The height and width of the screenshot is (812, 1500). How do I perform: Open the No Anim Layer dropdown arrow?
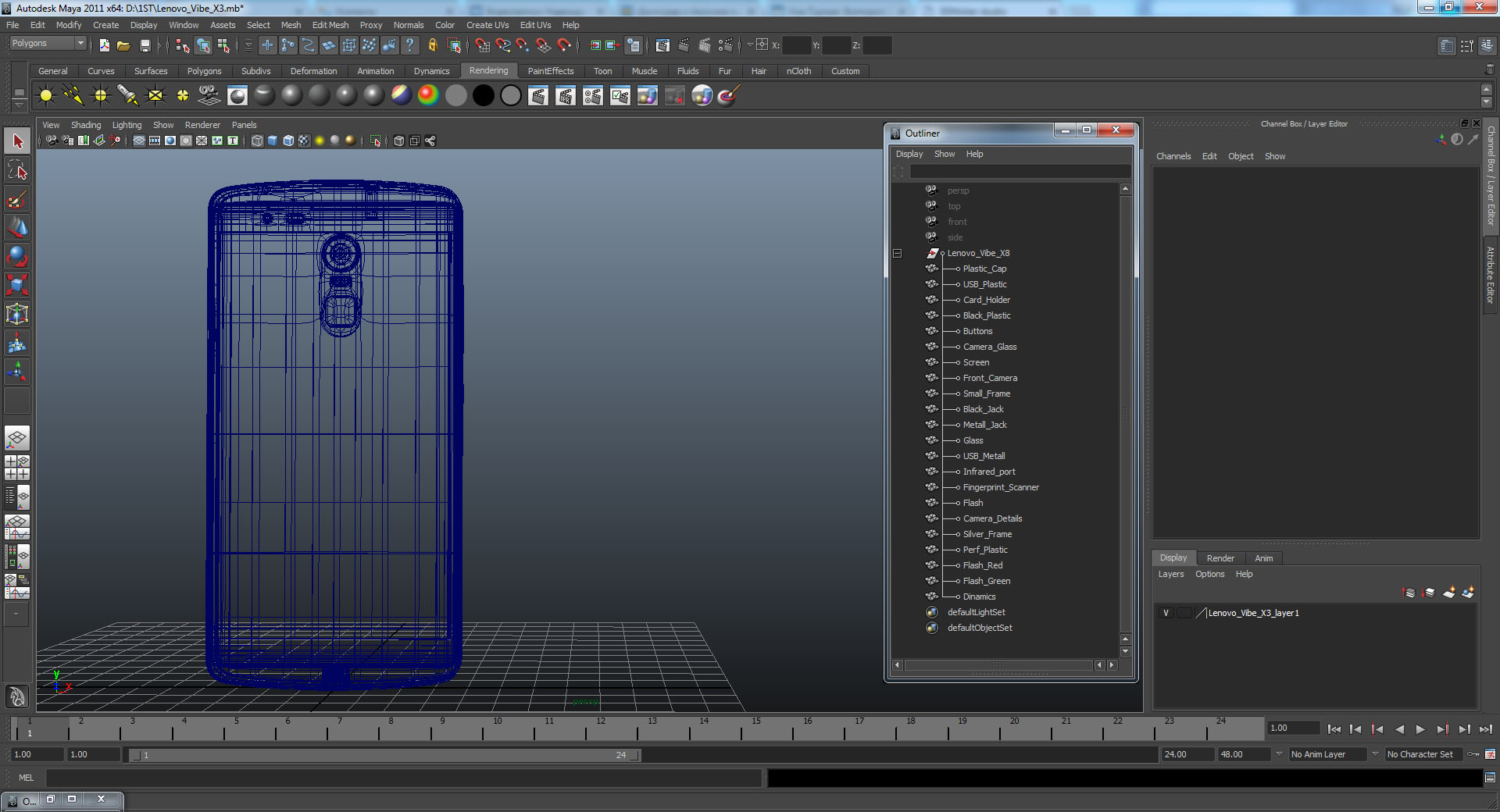click(1279, 754)
